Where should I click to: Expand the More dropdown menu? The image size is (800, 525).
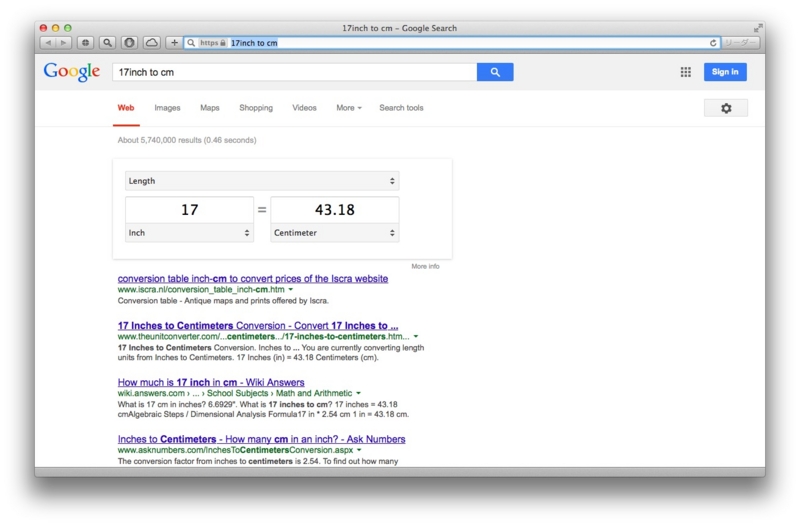(x=349, y=108)
